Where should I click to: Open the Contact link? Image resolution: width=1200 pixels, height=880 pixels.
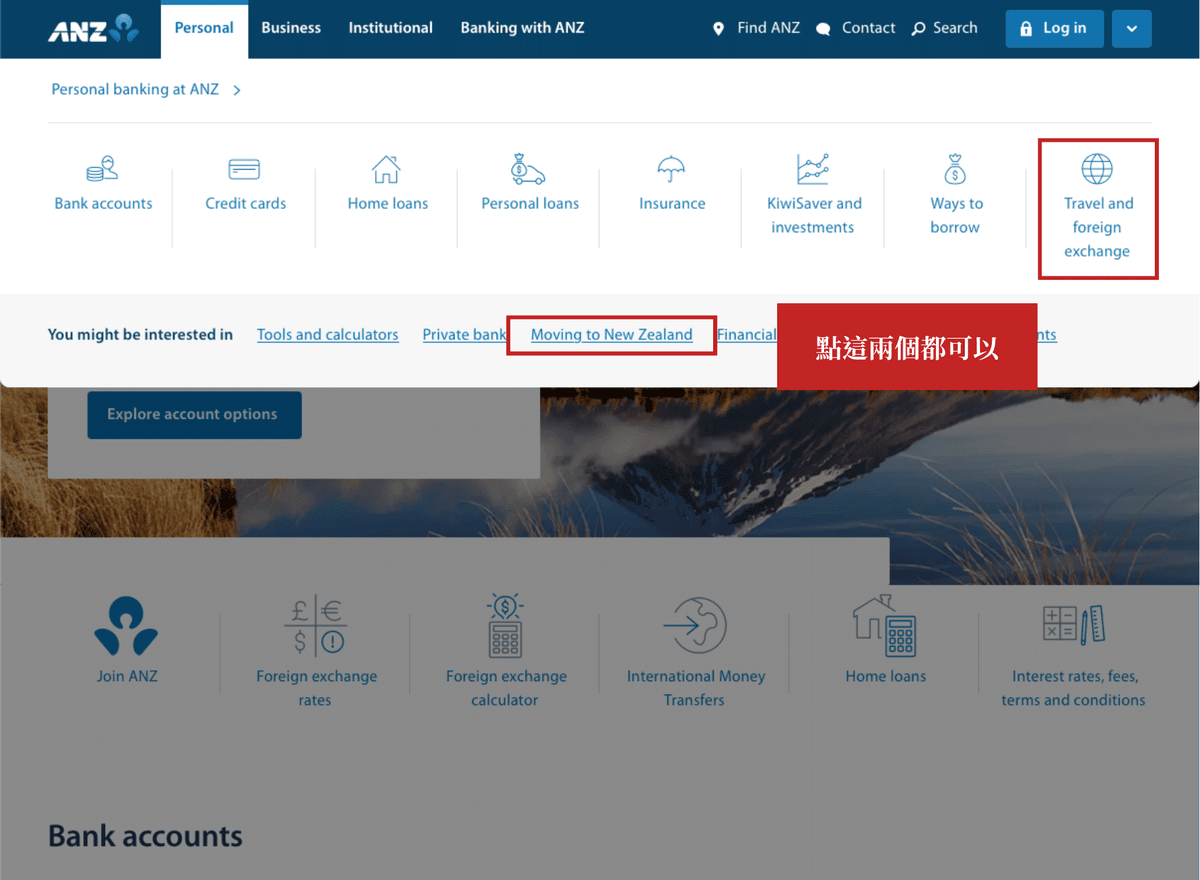[868, 28]
